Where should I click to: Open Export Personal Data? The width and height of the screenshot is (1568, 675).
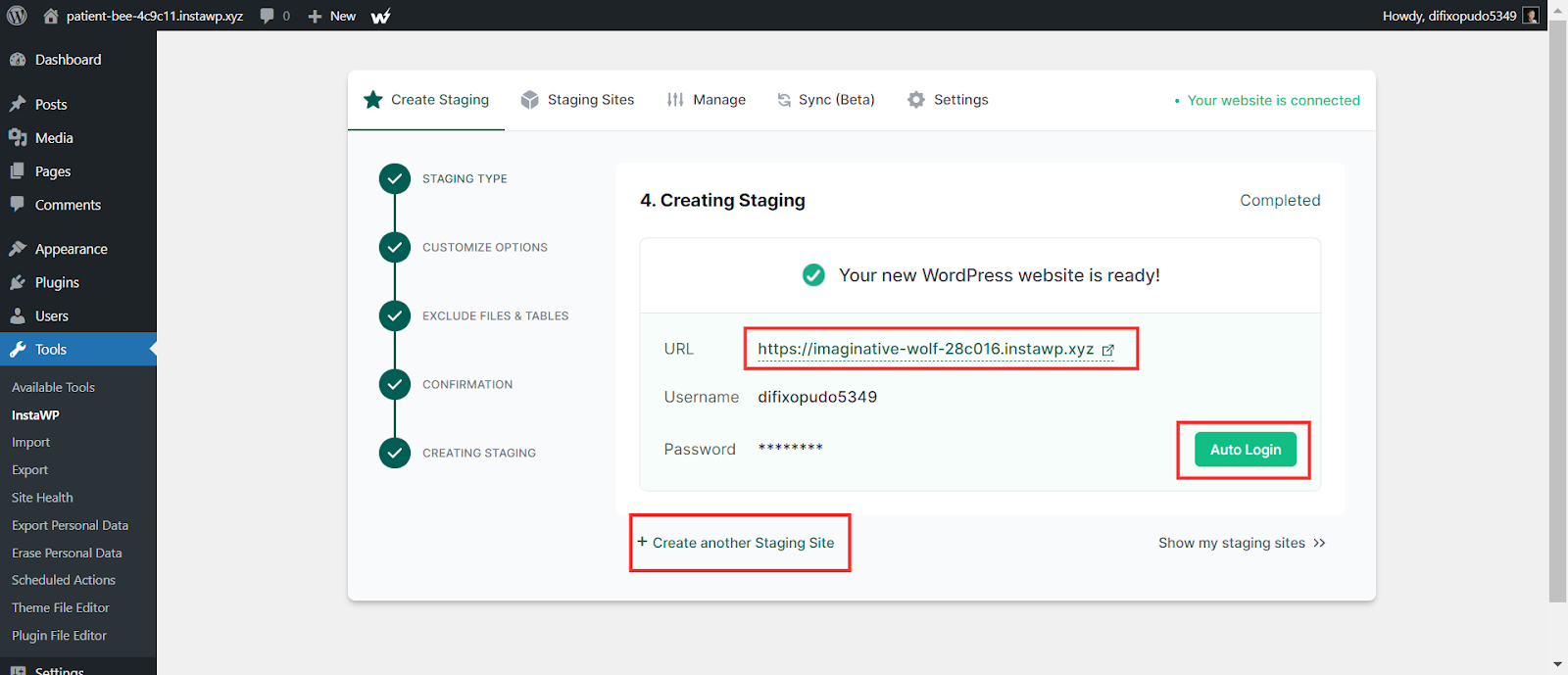[70, 525]
